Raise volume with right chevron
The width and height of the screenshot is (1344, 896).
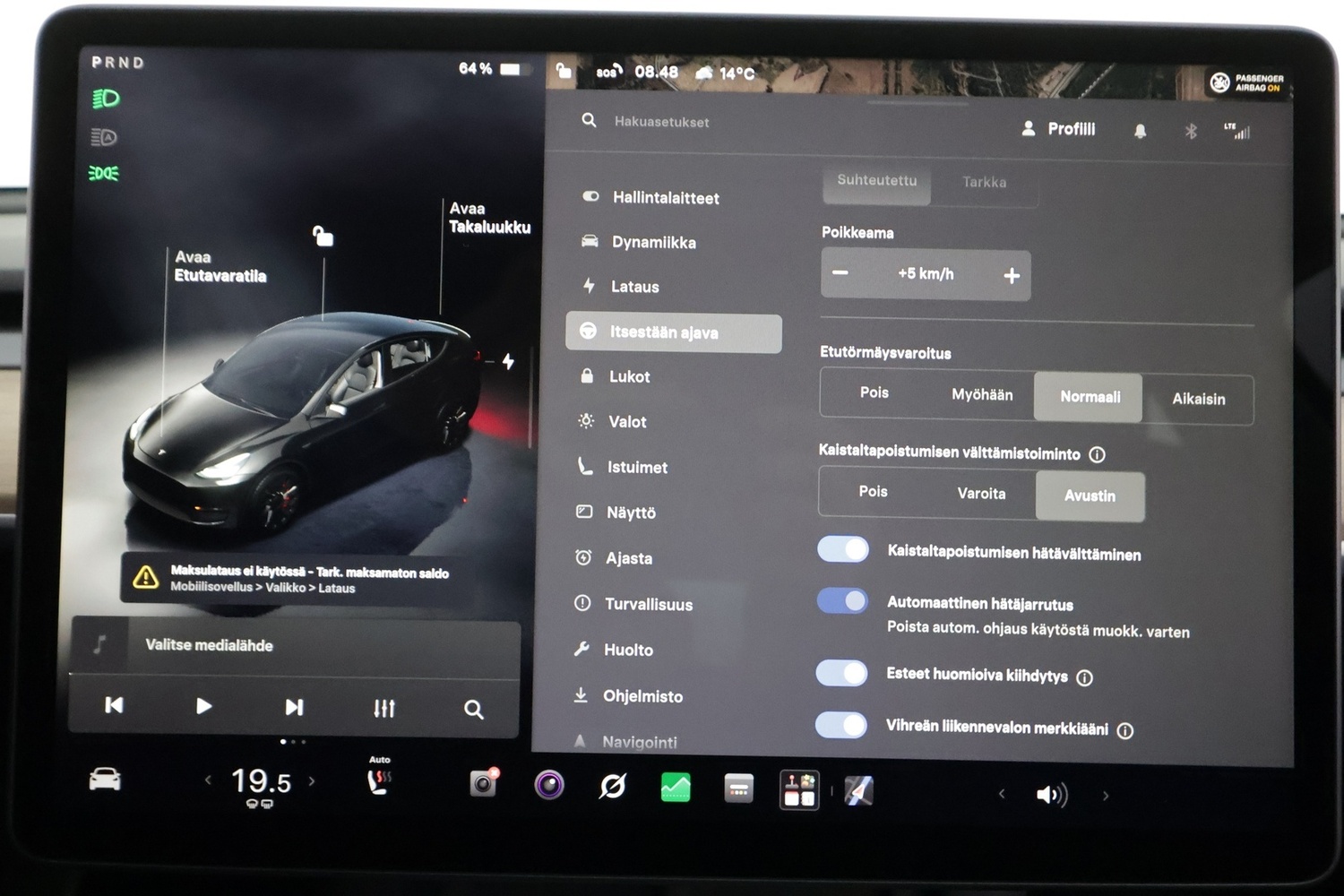(1106, 795)
